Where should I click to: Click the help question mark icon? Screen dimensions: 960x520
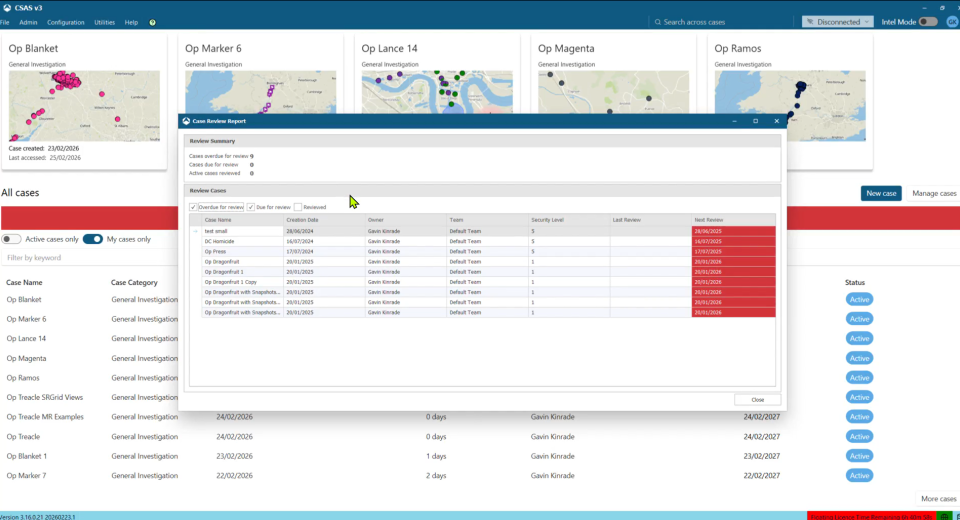pyautogui.click(x=152, y=22)
